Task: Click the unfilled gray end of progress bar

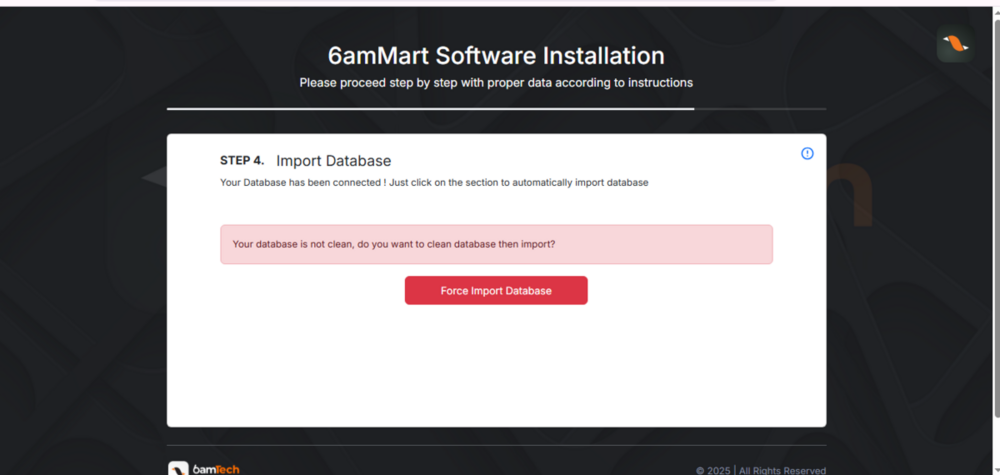Action: point(760,108)
